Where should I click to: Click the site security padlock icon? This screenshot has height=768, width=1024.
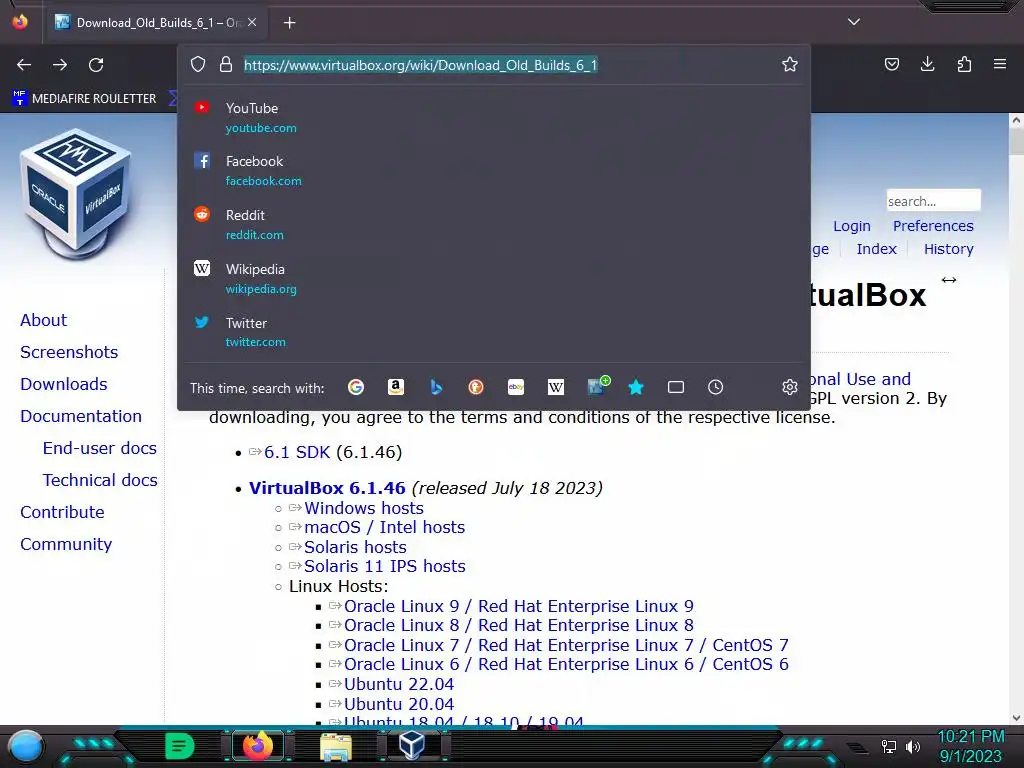(226, 64)
